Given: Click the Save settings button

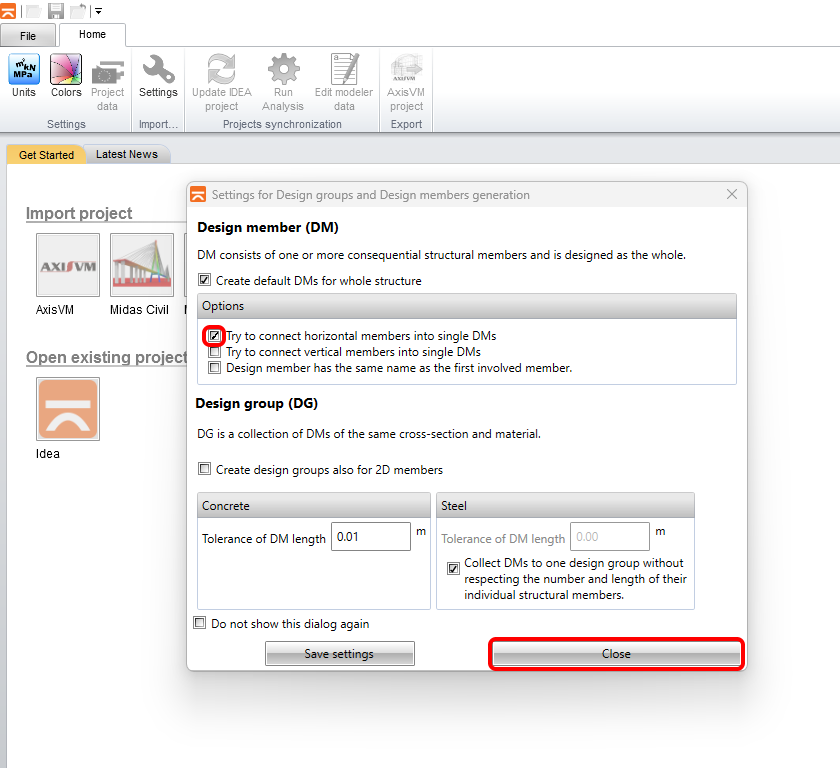Looking at the screenshot, I should coord(340,653).
